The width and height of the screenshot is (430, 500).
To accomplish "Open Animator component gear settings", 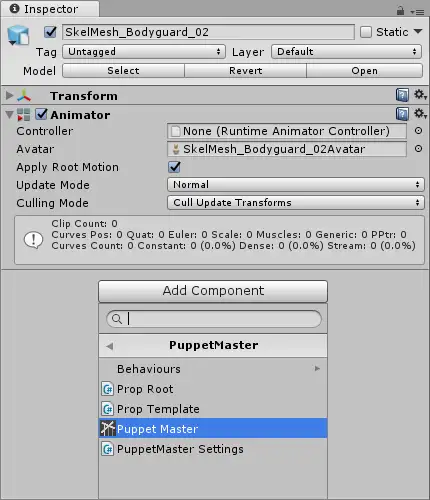I will click(x=420, y=114).
